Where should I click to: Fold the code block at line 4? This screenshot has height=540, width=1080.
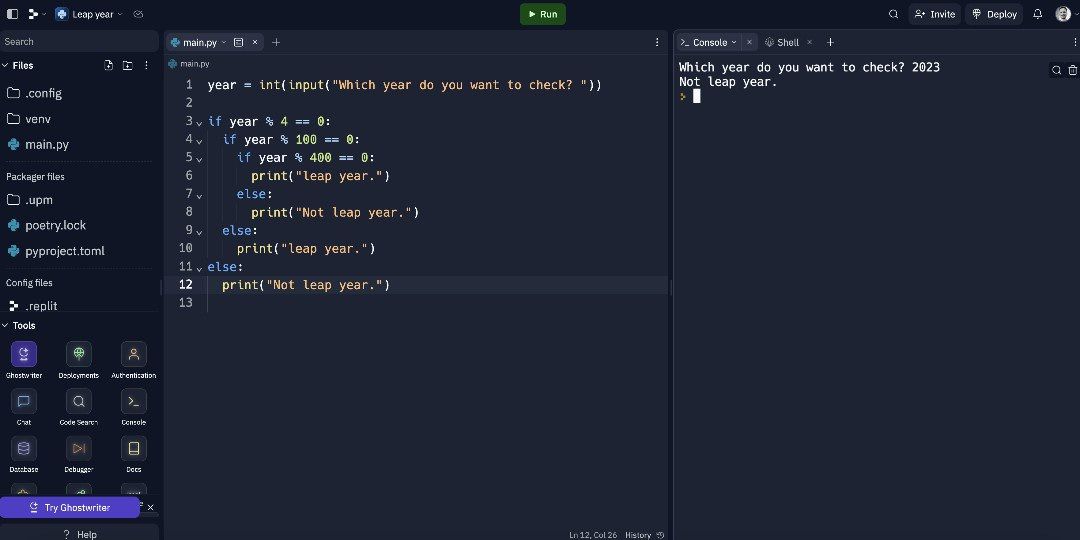(199, 141)
